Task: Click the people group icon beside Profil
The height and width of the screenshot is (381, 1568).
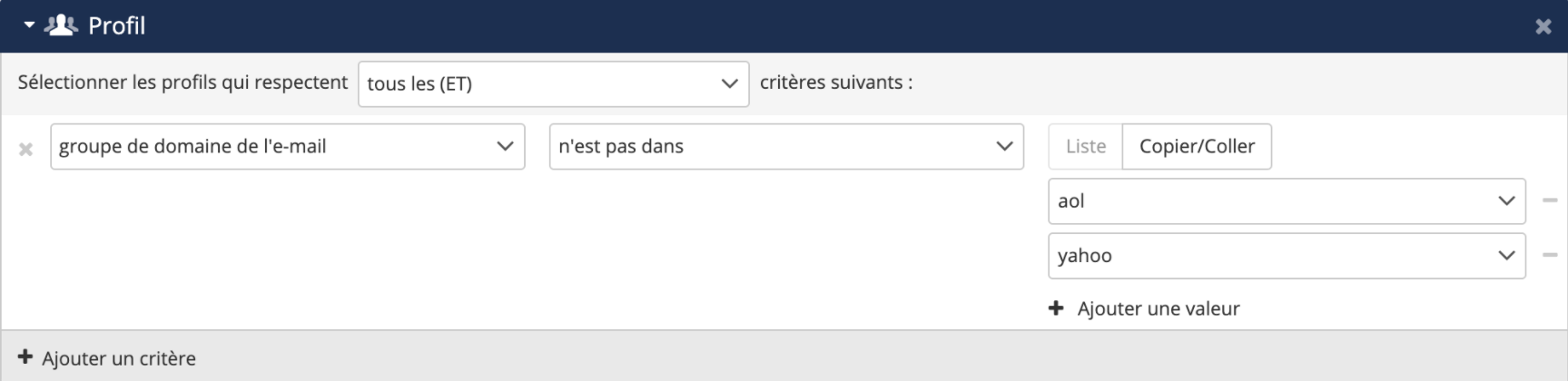Action: (x=61, y=25)
